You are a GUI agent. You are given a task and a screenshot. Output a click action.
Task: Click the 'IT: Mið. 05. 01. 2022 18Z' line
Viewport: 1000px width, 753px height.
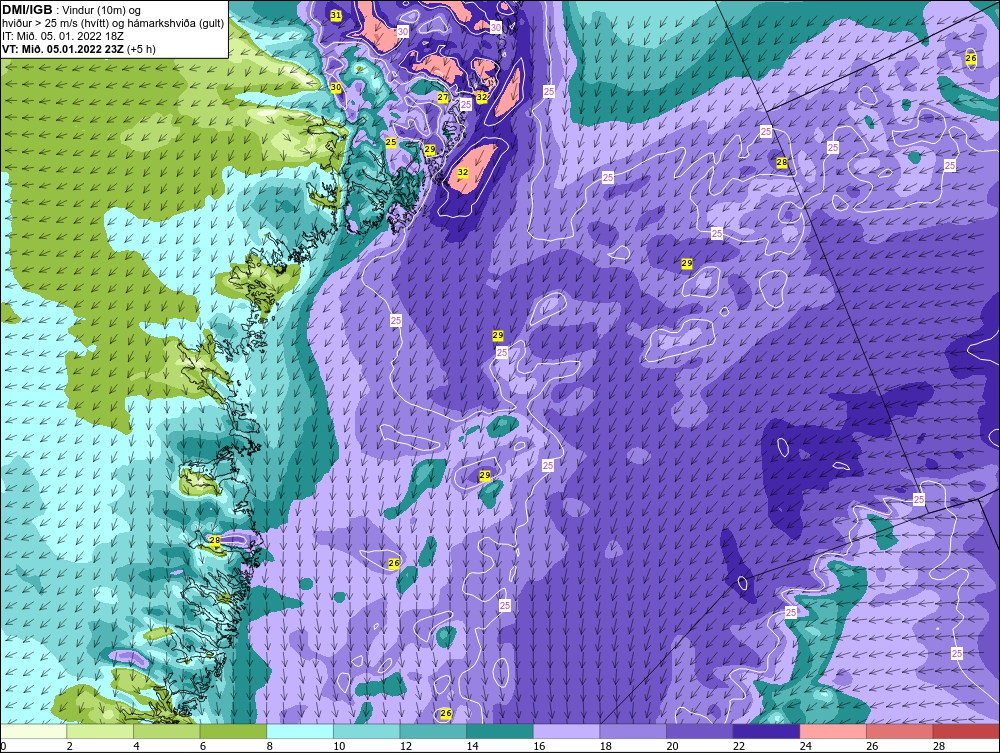point(63,36)
